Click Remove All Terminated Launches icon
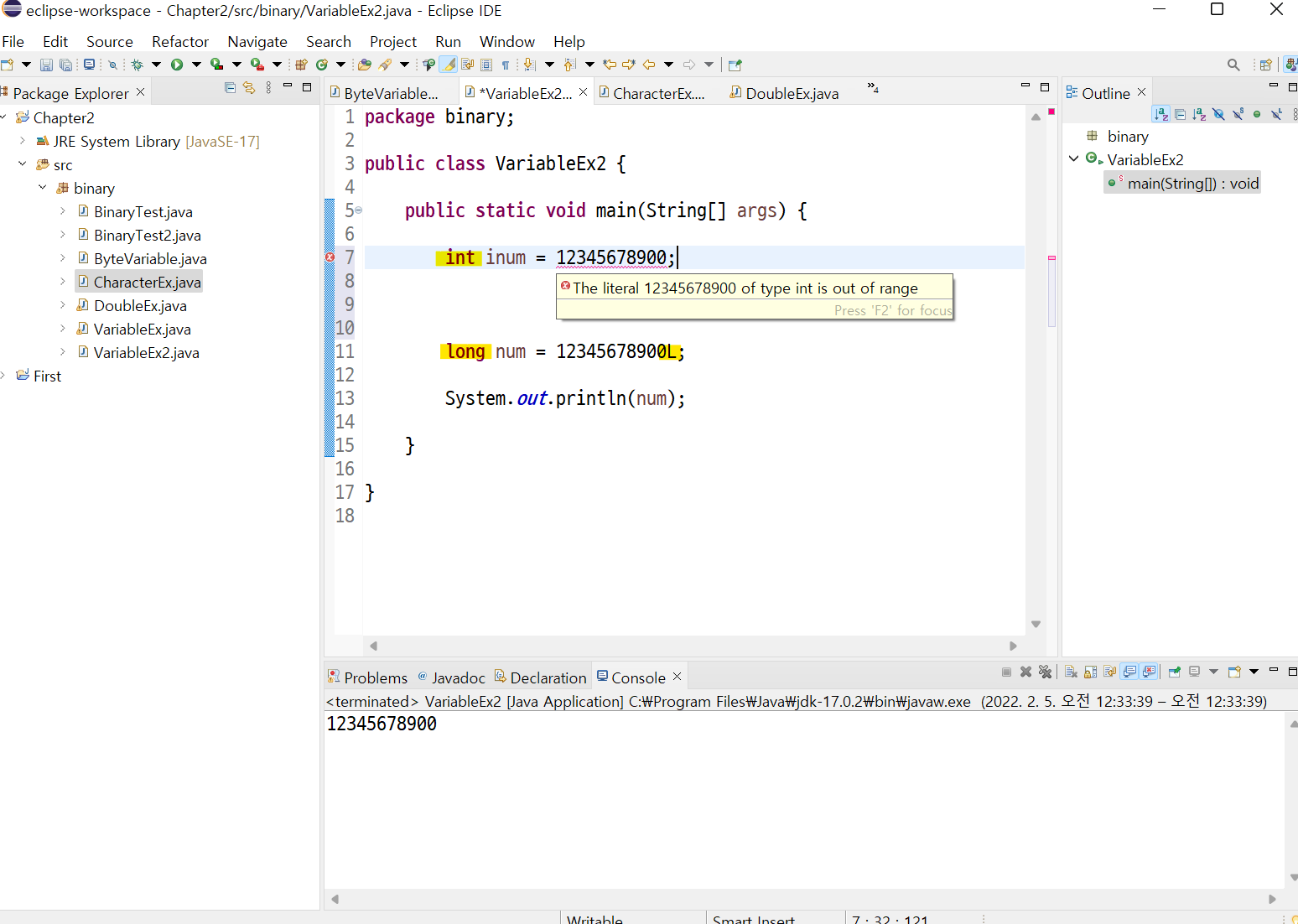 click(1045, 672)
